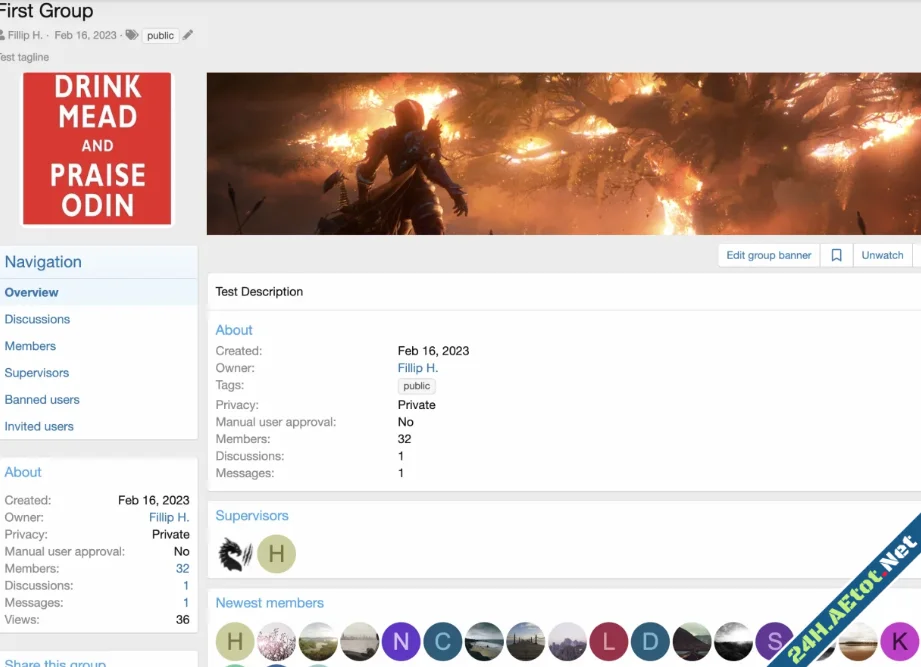Click the blue 'C' member avatar

(x=442, y=641)
